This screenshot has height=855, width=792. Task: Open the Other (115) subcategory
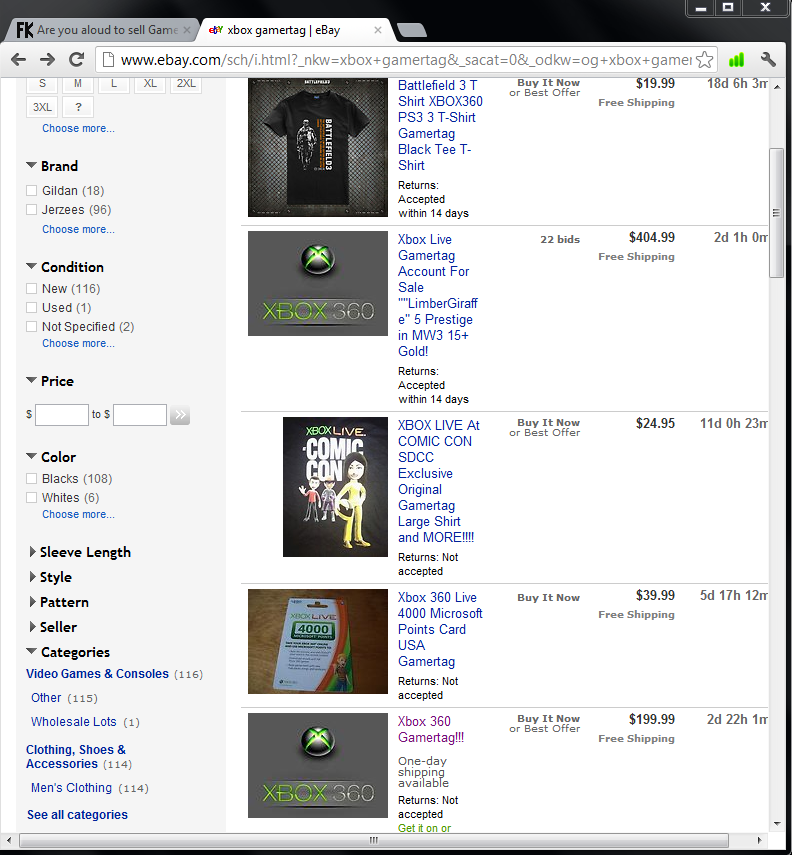[46, 698]
